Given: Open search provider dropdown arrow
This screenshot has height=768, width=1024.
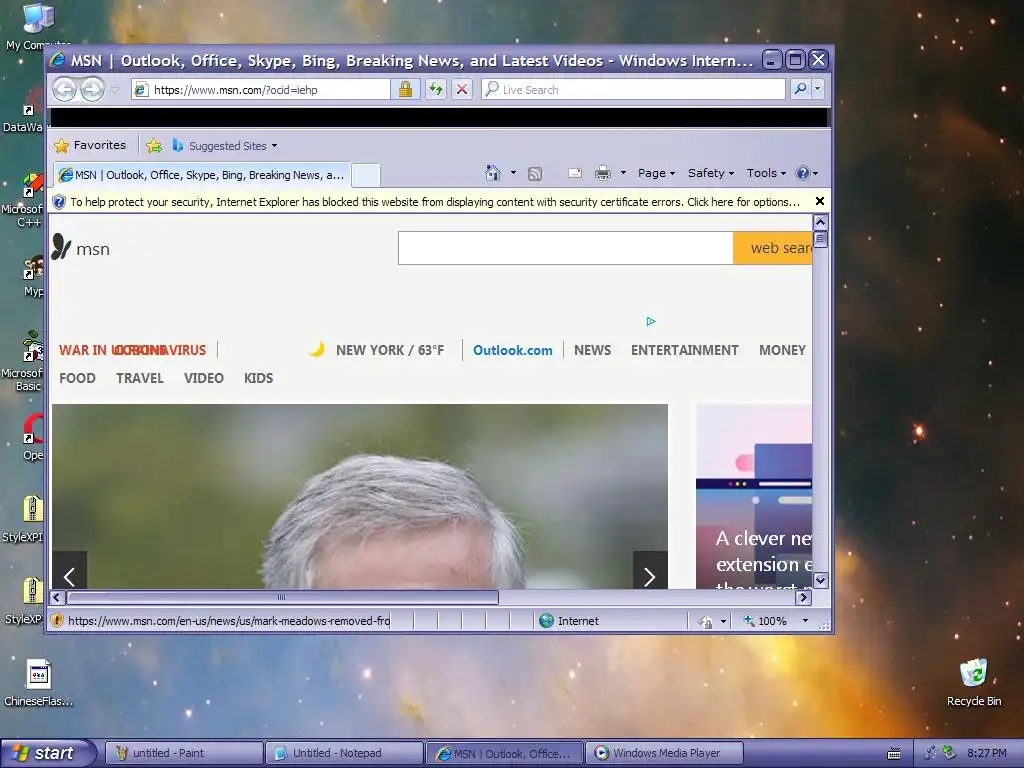Looking at the screenshot, I should tap(817, 89).
